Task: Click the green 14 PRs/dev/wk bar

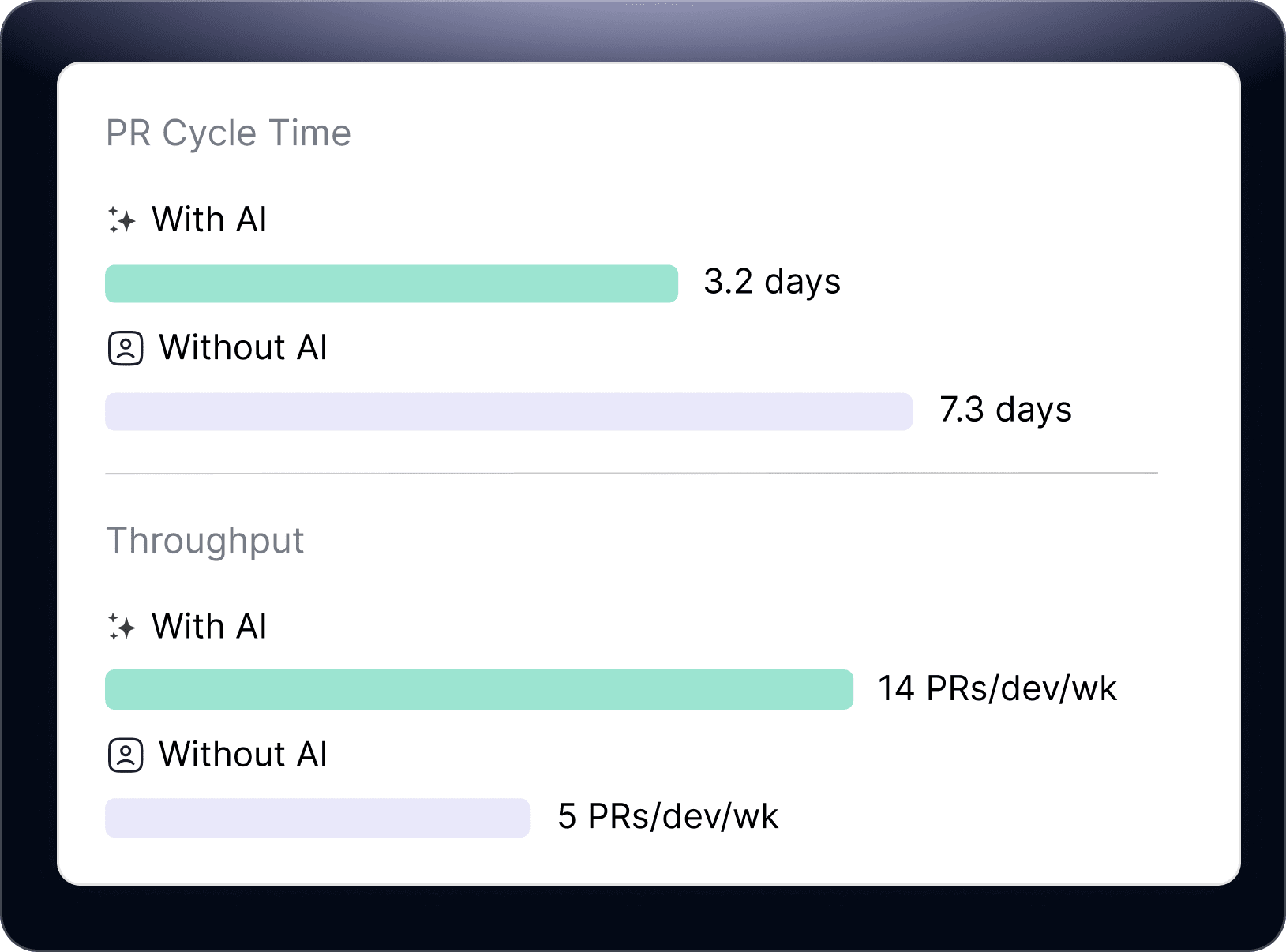Action: coord(478,689)
